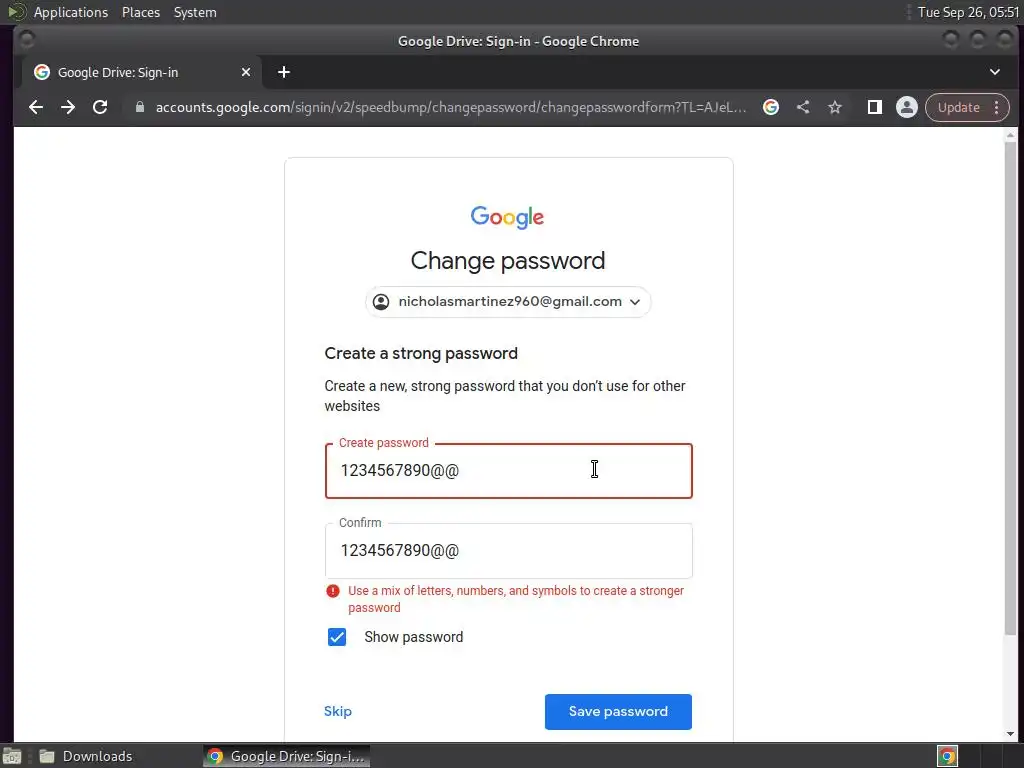Click the Save password button
The height and width of the screenshot is (768, 1024).
pos(618,712)
